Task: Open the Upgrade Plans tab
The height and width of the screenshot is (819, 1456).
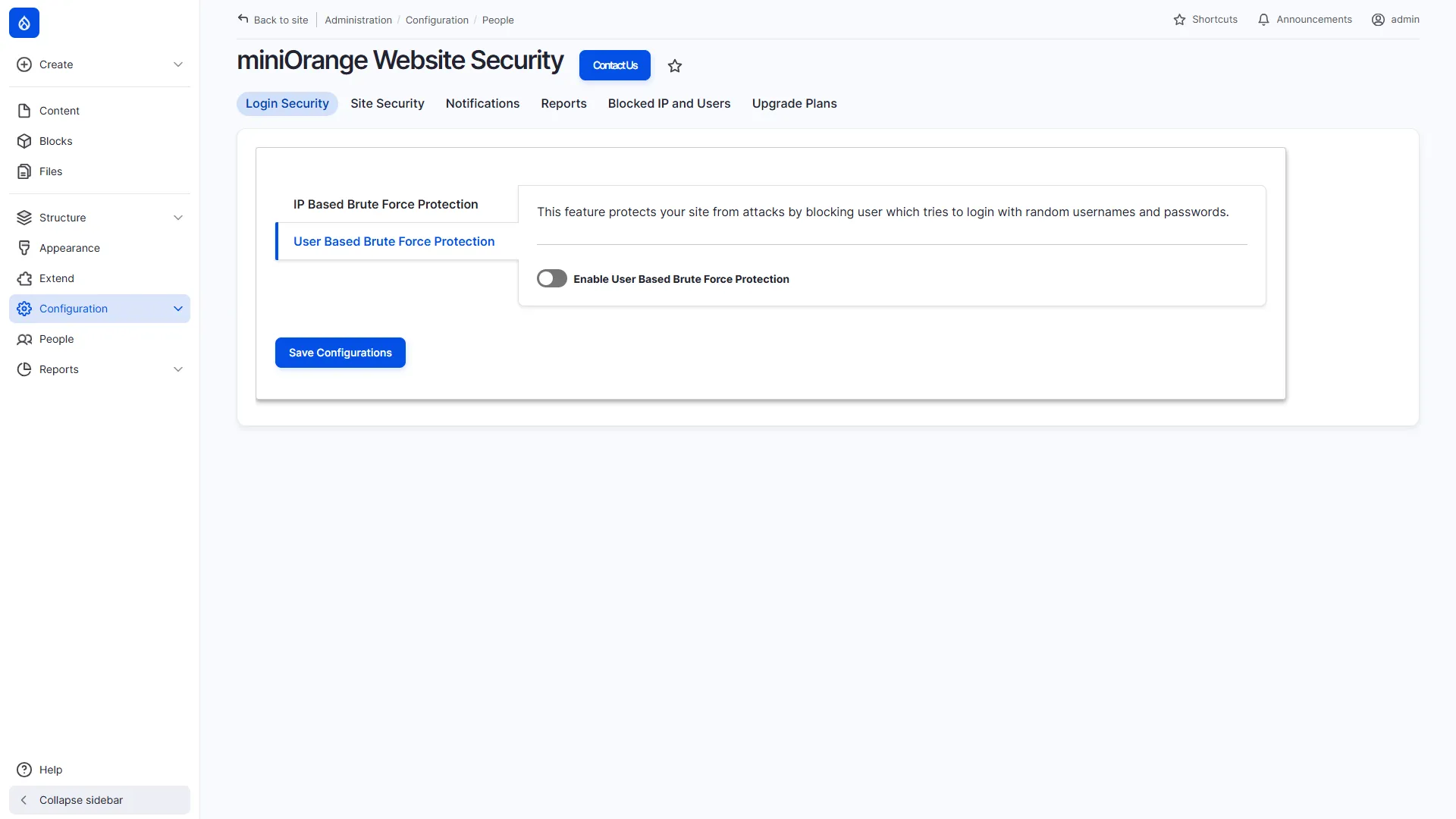Action: (794, 104)
